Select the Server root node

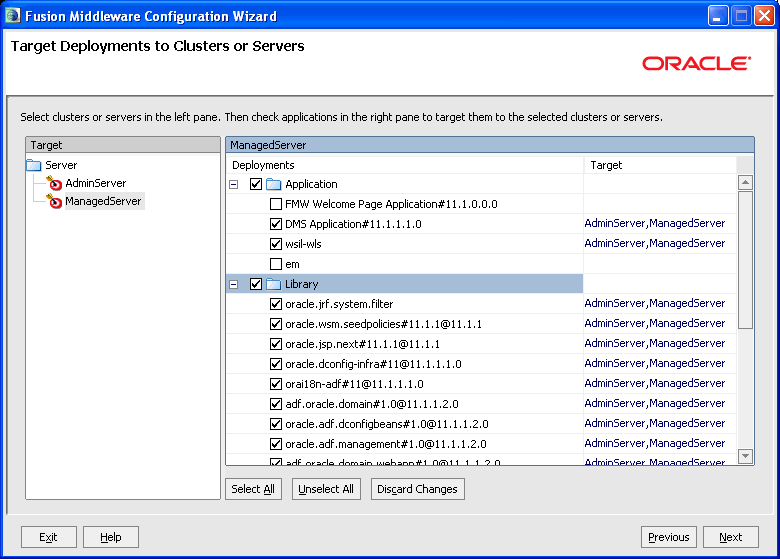click(x=61, y=165)
